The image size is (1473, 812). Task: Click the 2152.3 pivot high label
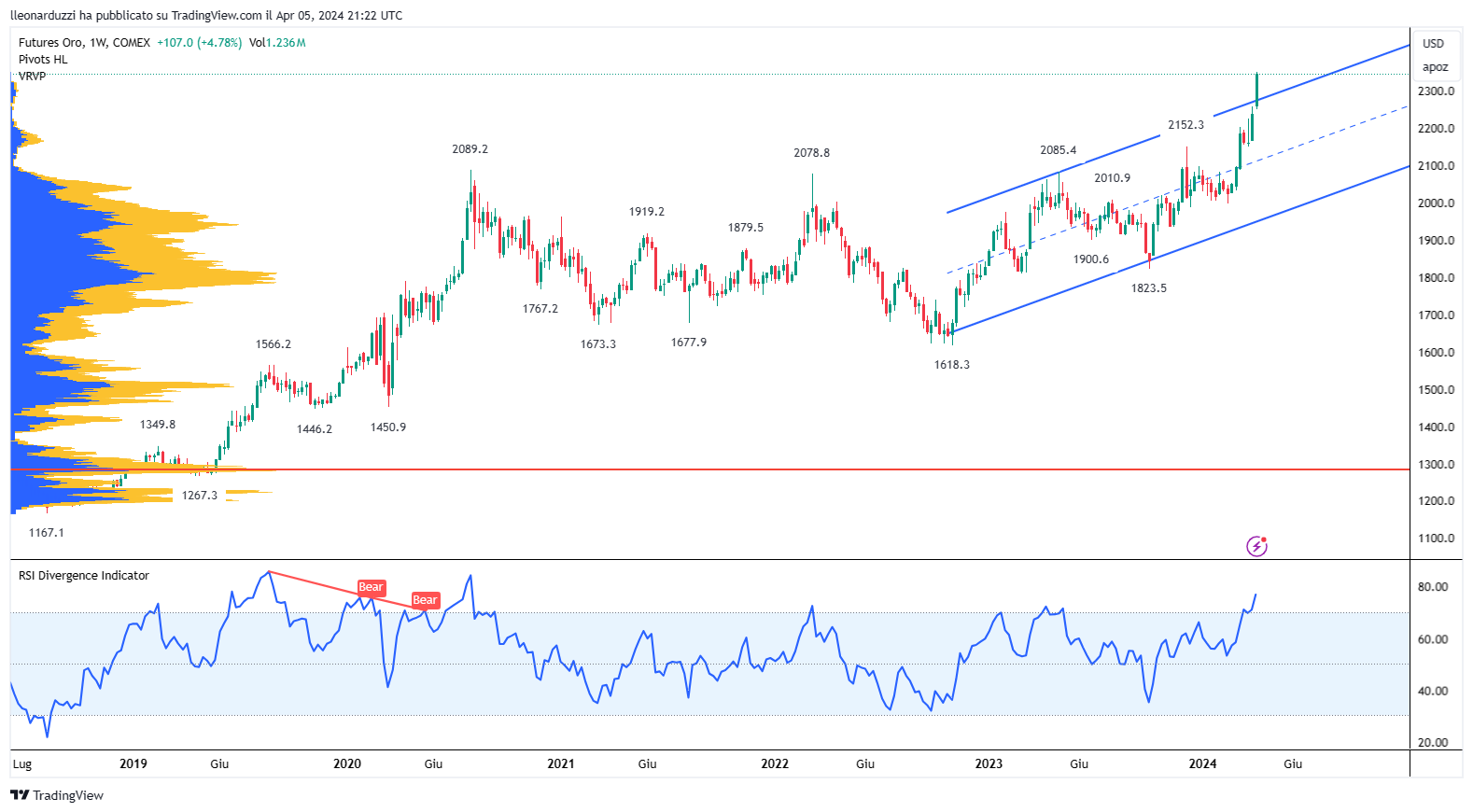(x=1185, y=125)
